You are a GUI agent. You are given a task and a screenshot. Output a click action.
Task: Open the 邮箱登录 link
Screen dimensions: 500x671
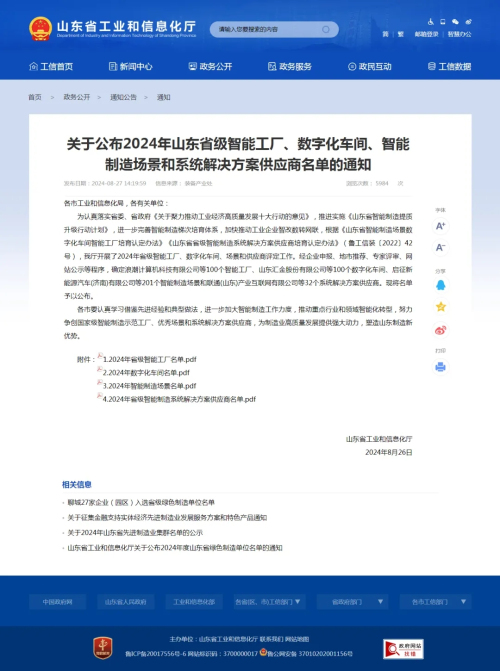coord(426,34)
